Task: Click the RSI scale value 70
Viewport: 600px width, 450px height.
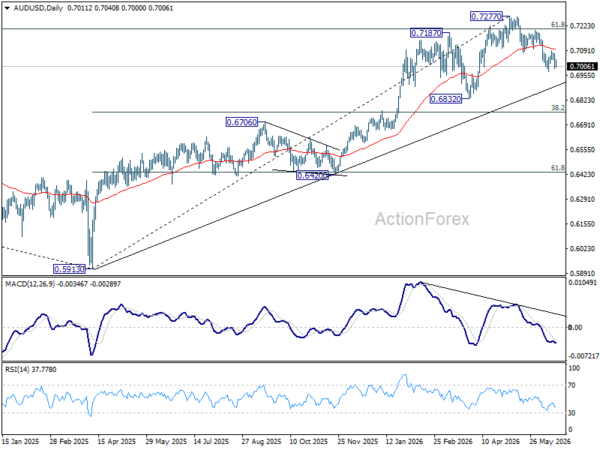Action: [572, 385]
